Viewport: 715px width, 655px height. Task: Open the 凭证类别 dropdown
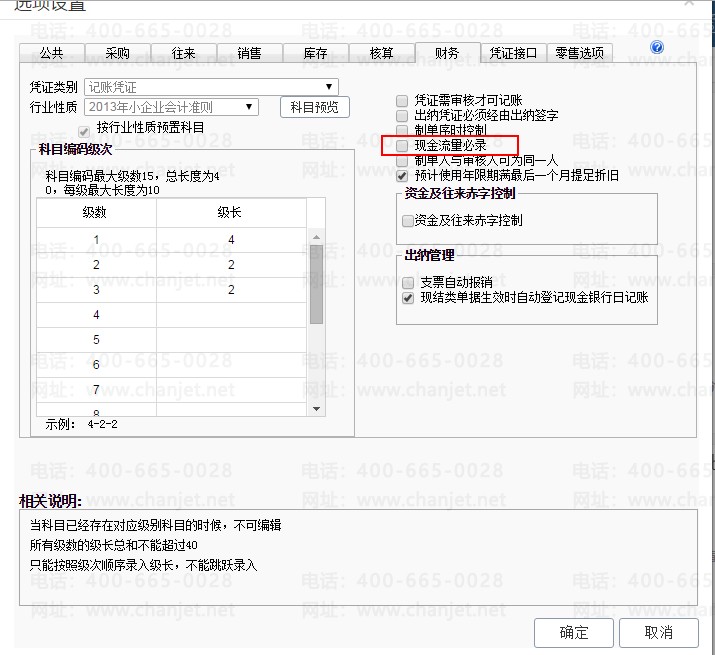212,87
